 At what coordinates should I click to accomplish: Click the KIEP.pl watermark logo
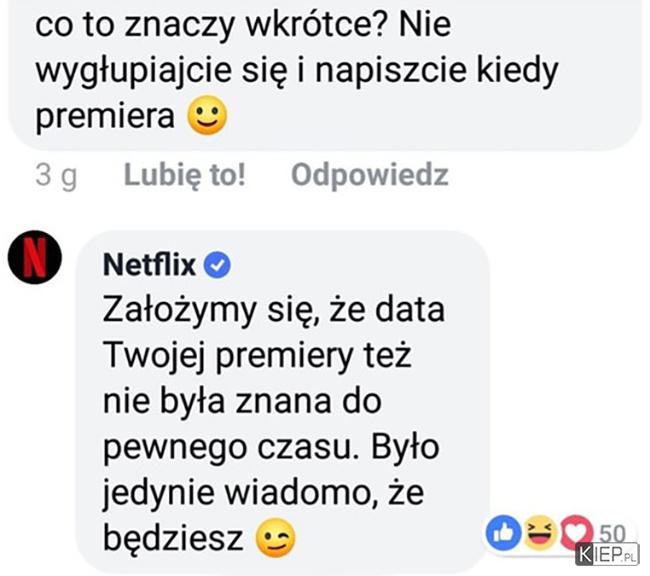point(607,555)
